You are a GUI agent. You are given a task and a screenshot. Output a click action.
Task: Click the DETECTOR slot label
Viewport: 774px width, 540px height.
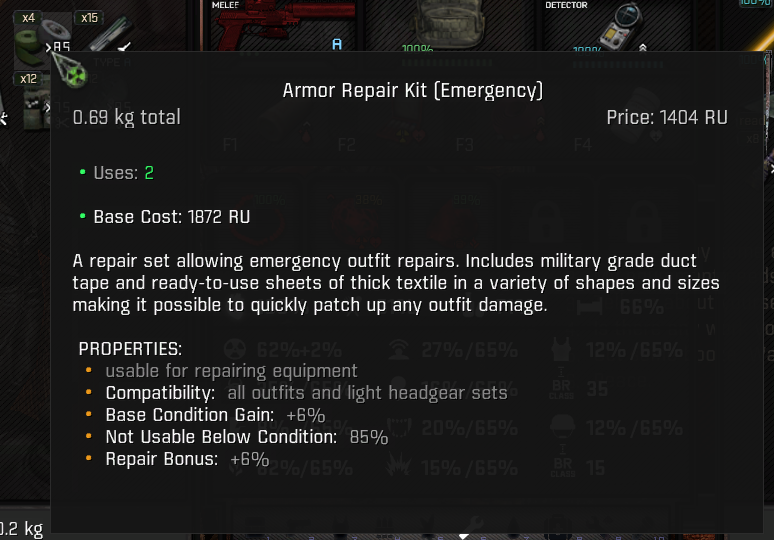coord(566,5)
